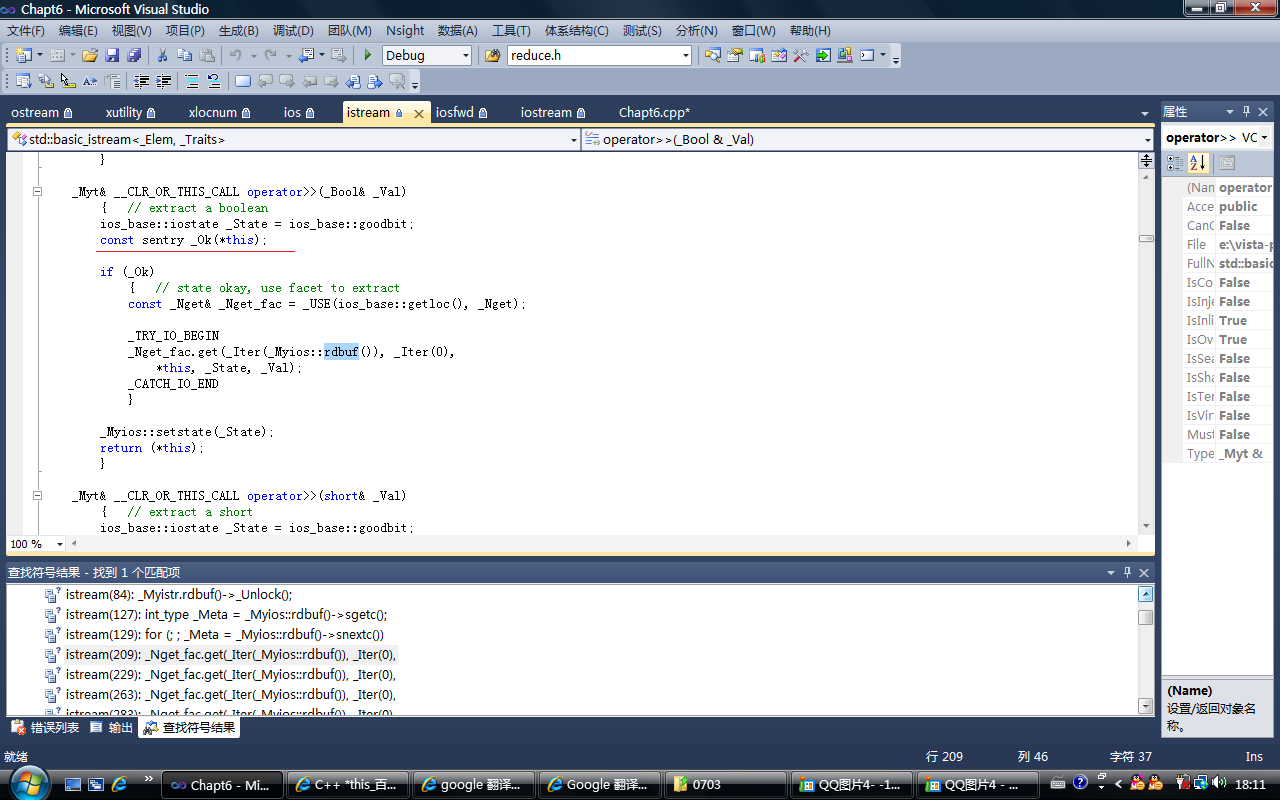The width and height of the screenshot is (1280, 800).
Task: Switch Properties window to Categorized view
Action: 1177,163
